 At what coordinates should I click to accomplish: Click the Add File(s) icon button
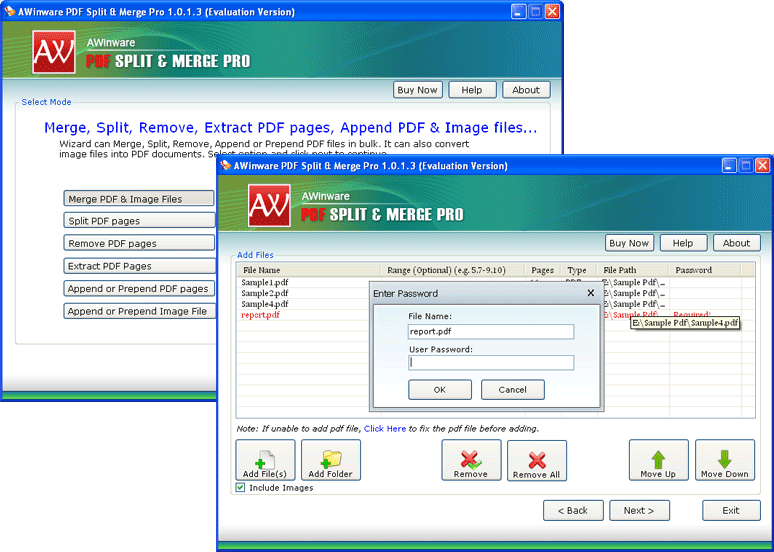[265, 460]
